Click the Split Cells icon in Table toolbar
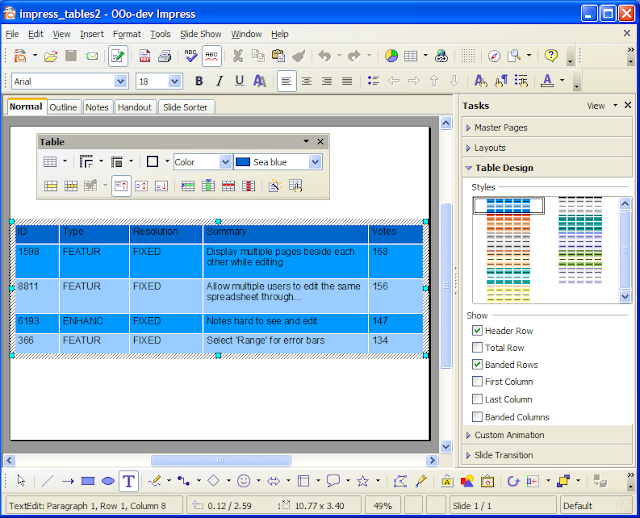This screenshot has width=640, height=518. [71, 186]
